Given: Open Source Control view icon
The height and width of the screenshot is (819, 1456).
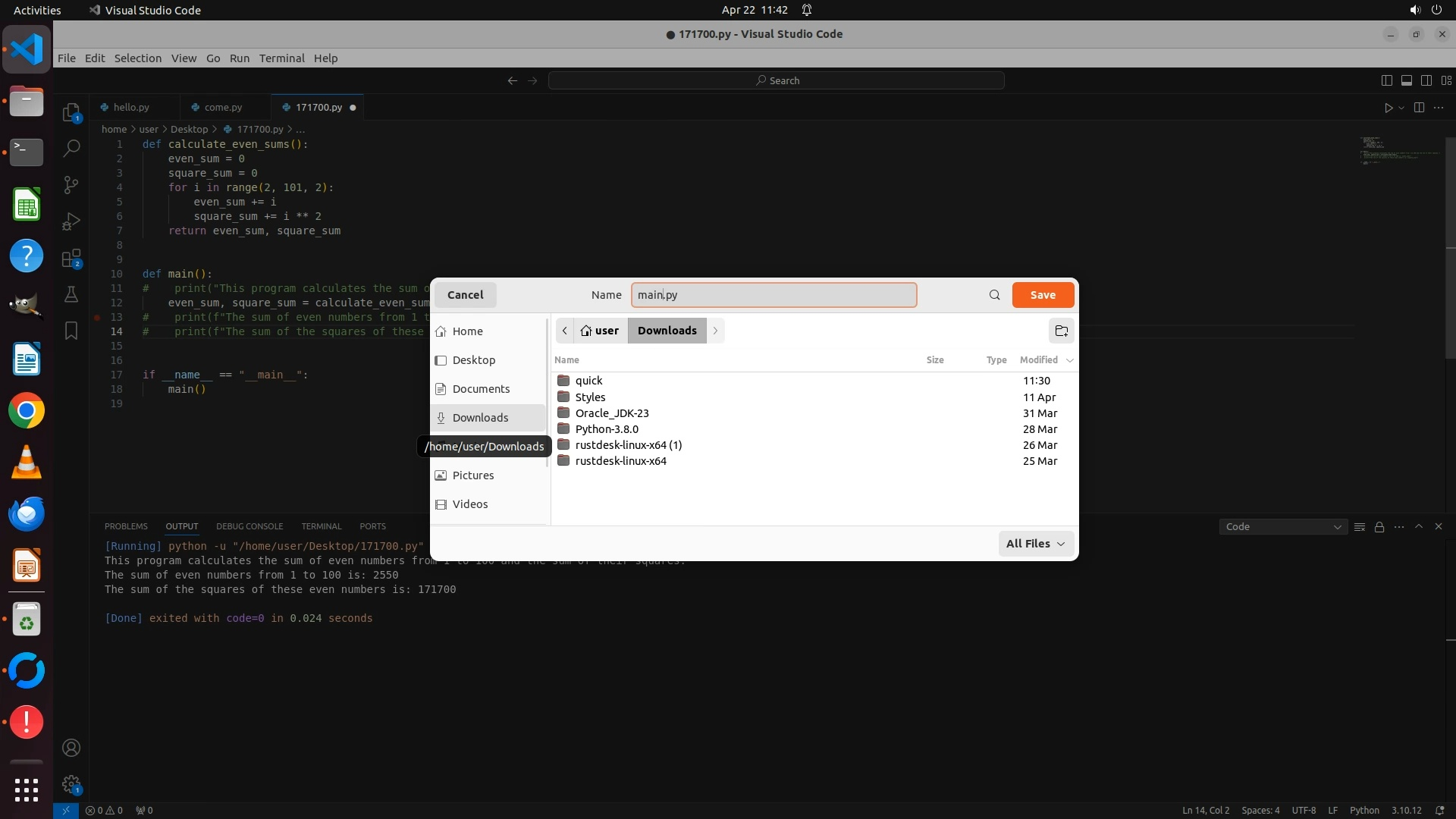Looking at the screenshot, I should [x=71, y=185].
